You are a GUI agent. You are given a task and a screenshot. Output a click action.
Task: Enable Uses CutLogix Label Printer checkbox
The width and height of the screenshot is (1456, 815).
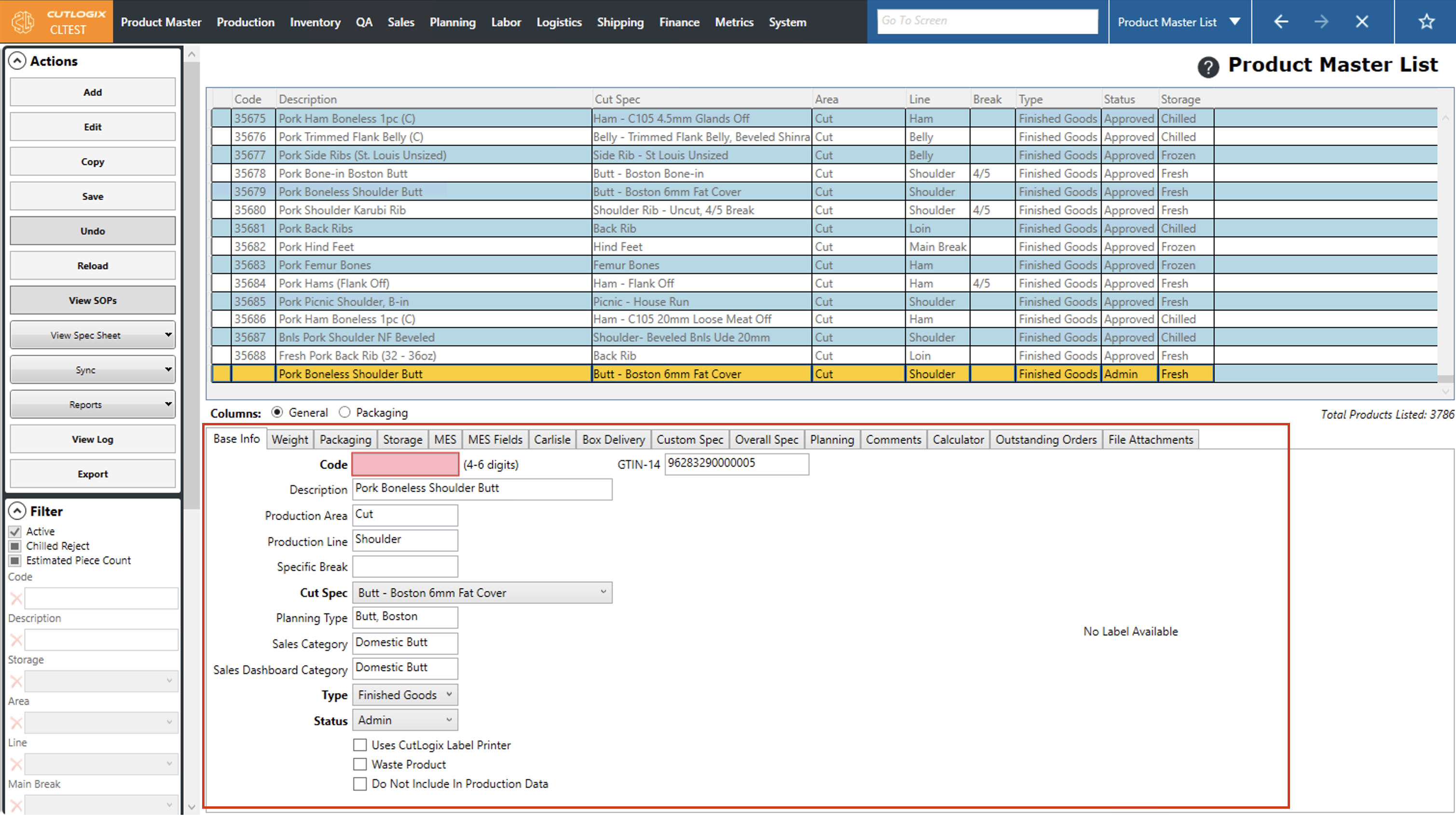point(360,745)
